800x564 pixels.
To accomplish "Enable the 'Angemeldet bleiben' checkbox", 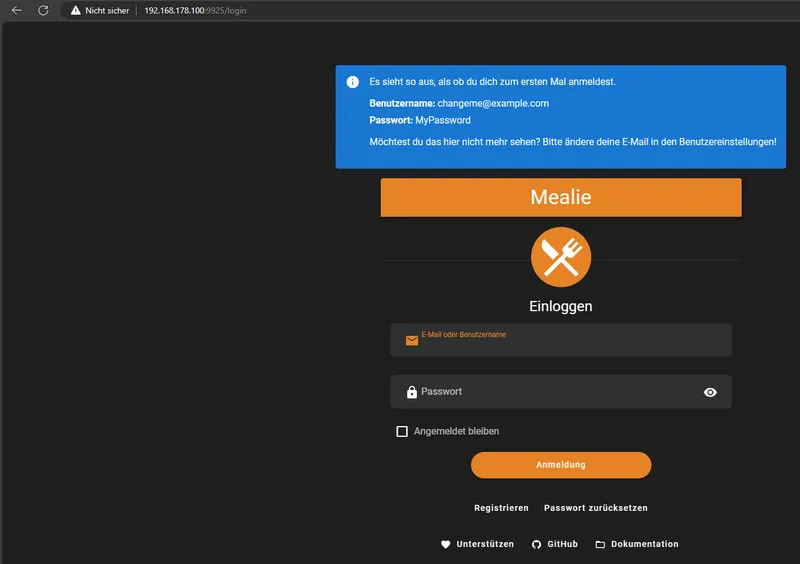I will click(402, 431).
